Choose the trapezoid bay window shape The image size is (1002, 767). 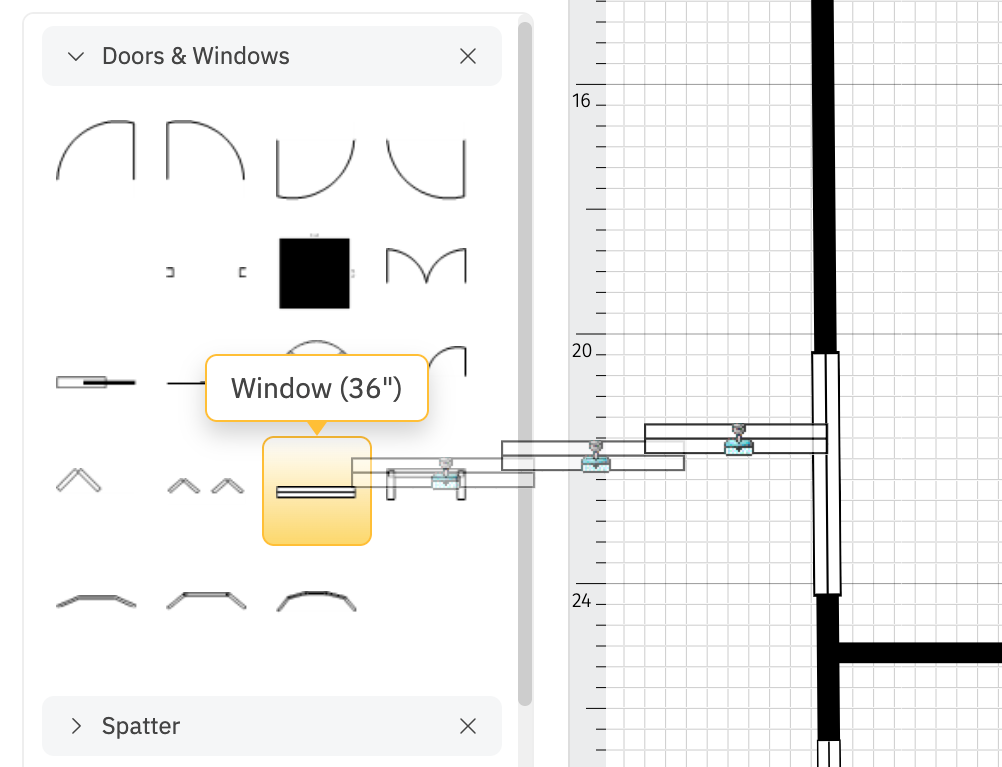tap(207, 600)
